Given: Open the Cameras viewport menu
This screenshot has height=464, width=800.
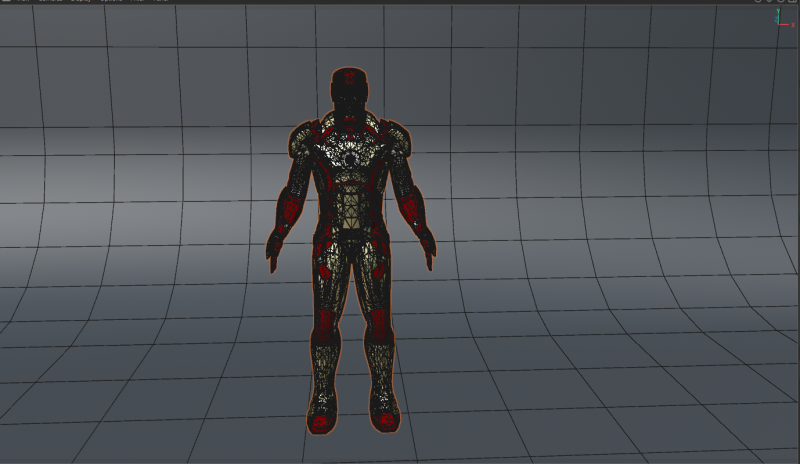Looking at the screenshot, I should click(x=50, y=1).
